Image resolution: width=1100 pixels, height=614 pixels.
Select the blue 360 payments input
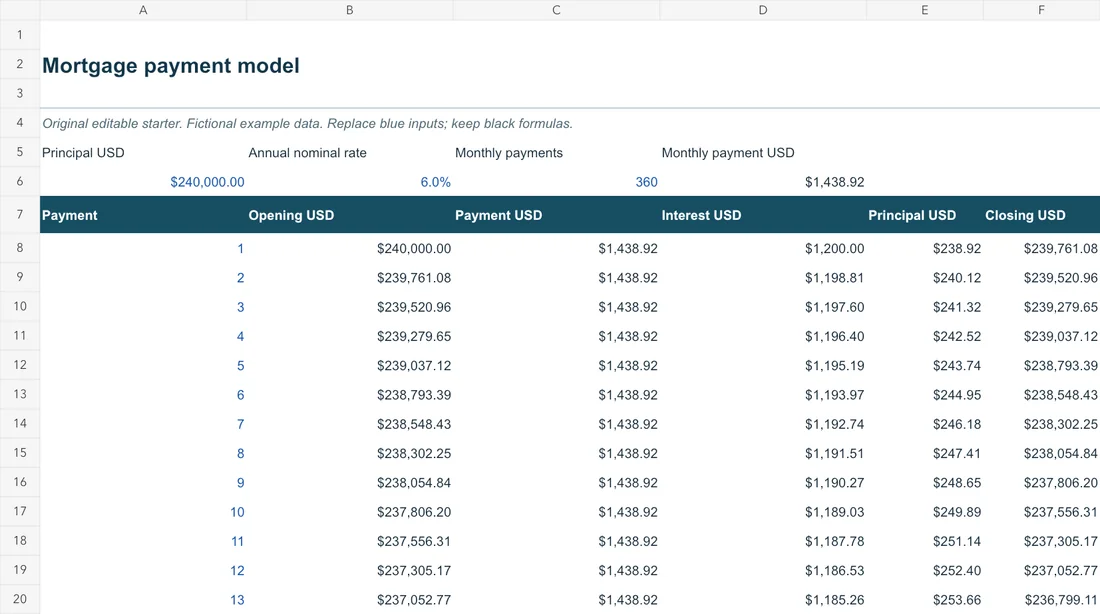point(646,182)
